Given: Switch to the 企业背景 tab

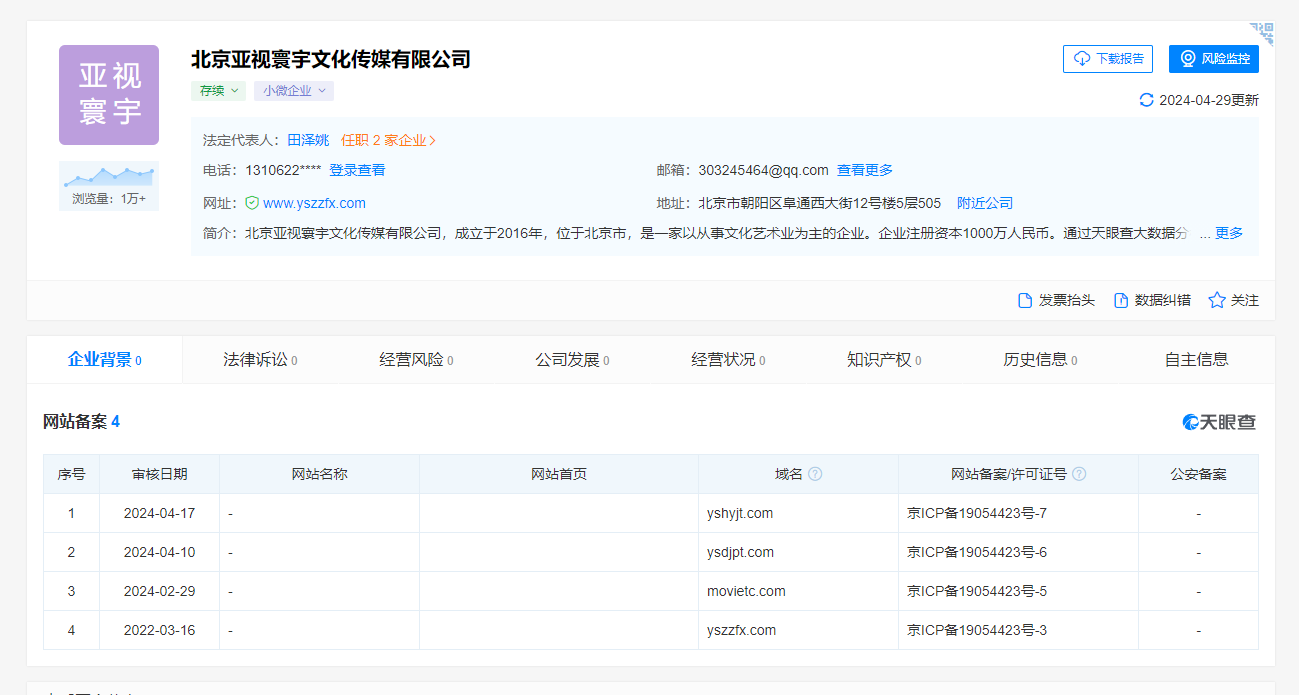Looking at the screenshot, I should tap(105, 360).
